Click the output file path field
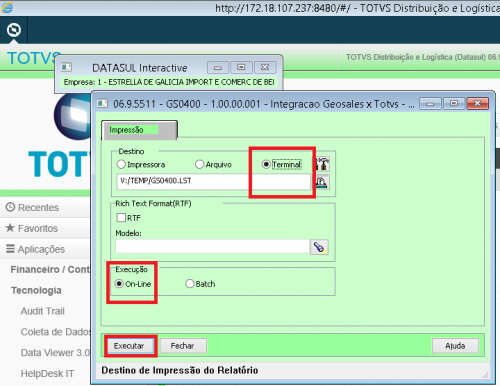The image size is (500, 386). click(213, 182)
